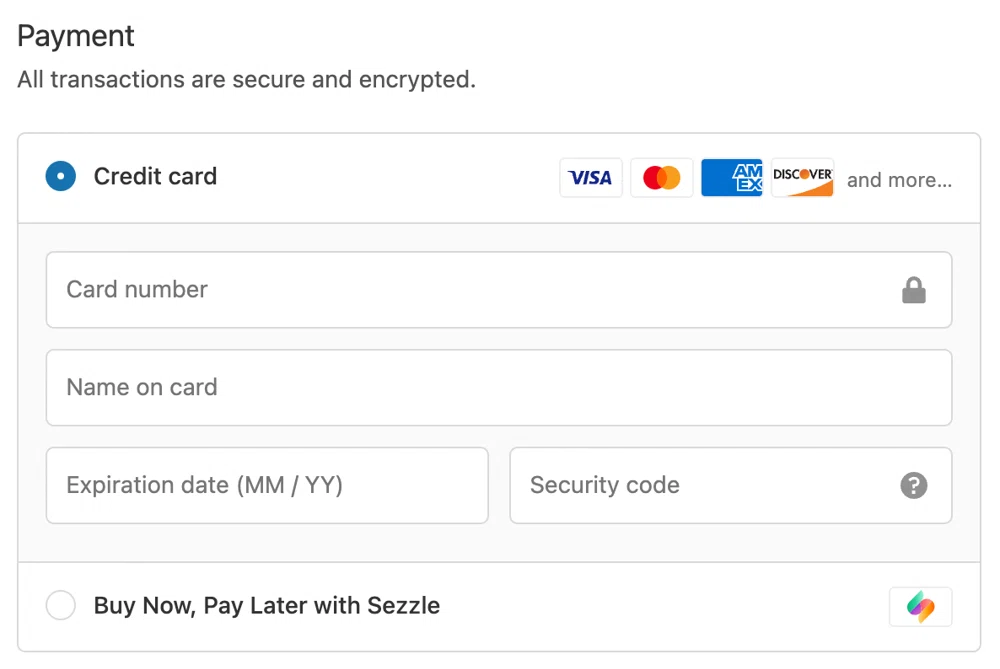
Task: Click the Sezzle logo icon
Action: click(920, 606)
